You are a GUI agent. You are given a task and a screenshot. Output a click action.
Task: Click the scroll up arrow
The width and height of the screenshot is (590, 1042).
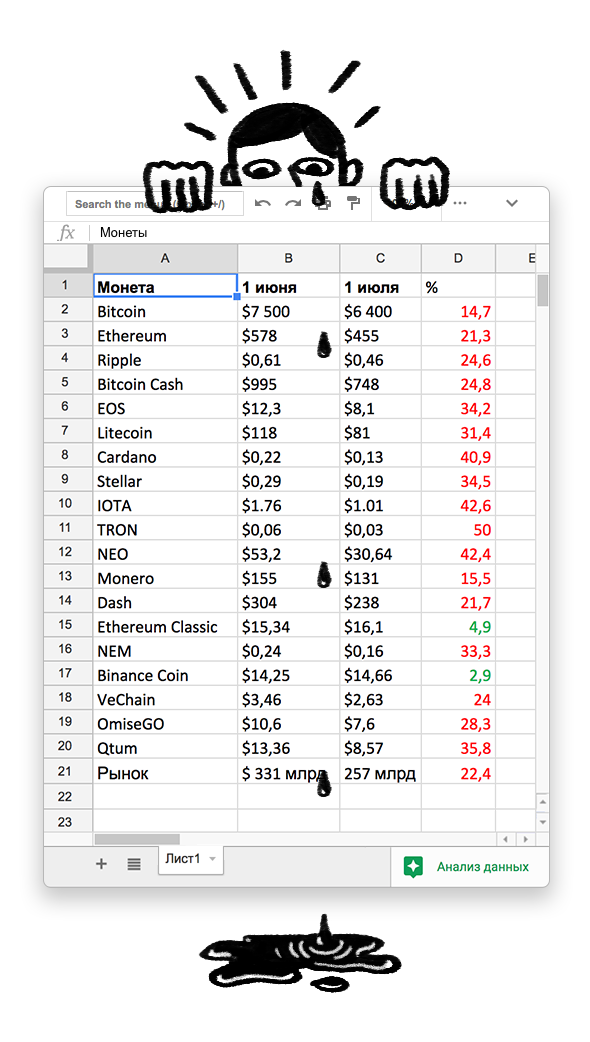point(543,802)
